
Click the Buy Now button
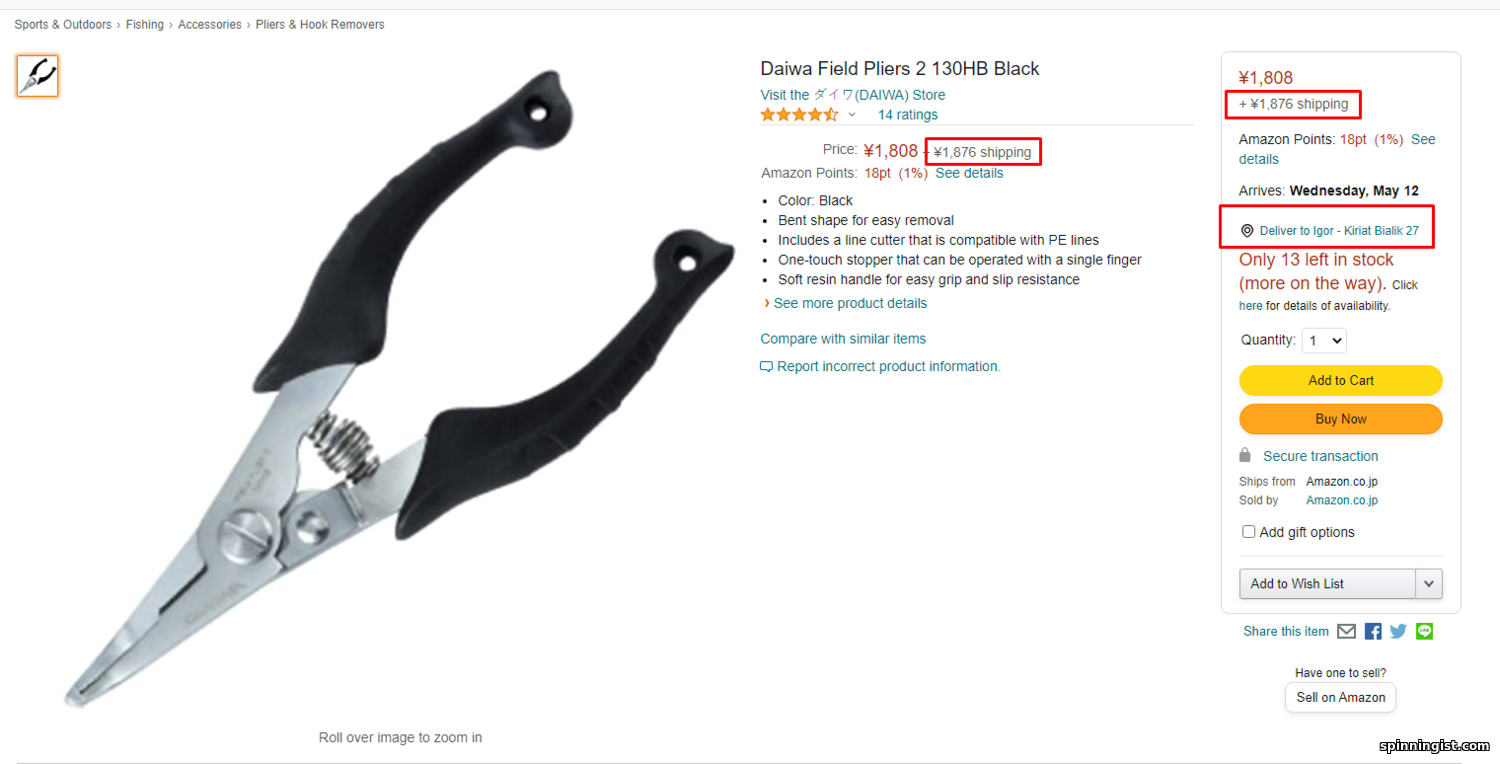click(x=1341, y=419)
